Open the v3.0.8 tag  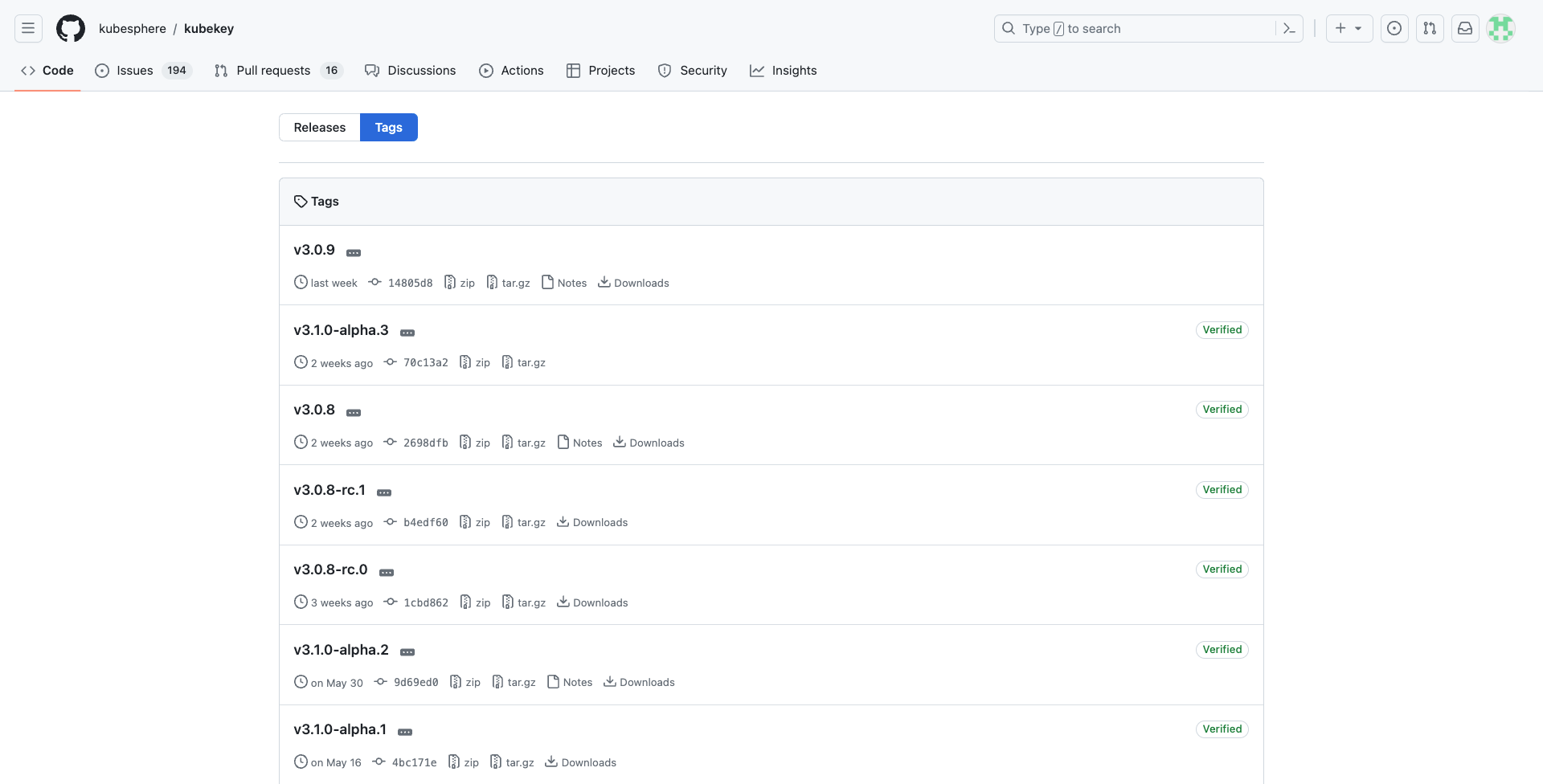[x=314, y=410]
